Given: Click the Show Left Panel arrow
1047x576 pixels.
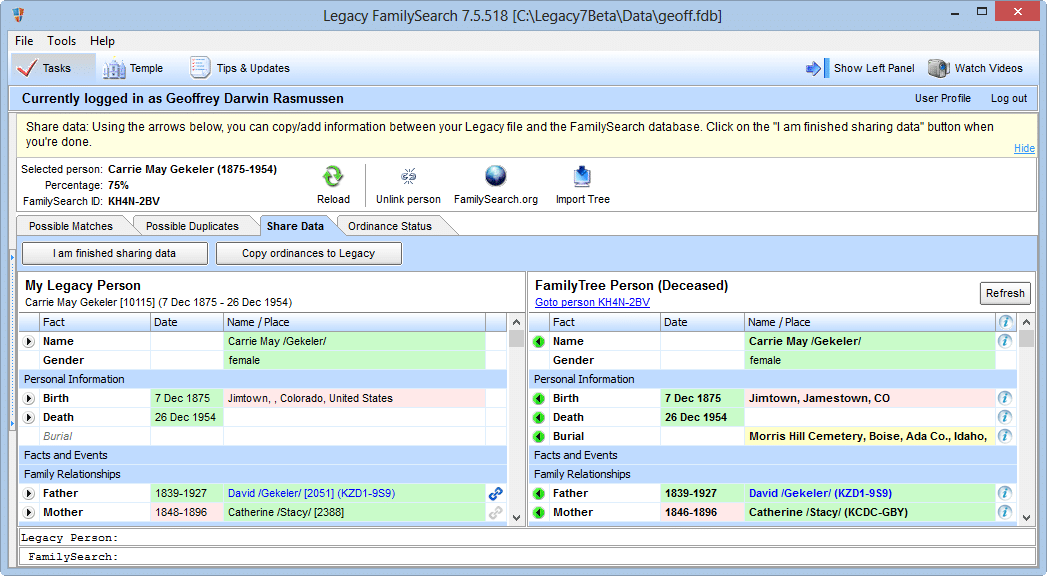Looking at the screenshot, I should pos(813,68).
